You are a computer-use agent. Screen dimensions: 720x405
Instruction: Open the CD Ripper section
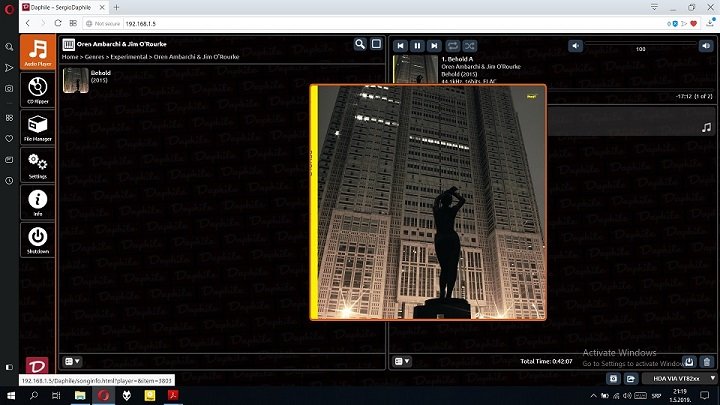coord(38,90)
